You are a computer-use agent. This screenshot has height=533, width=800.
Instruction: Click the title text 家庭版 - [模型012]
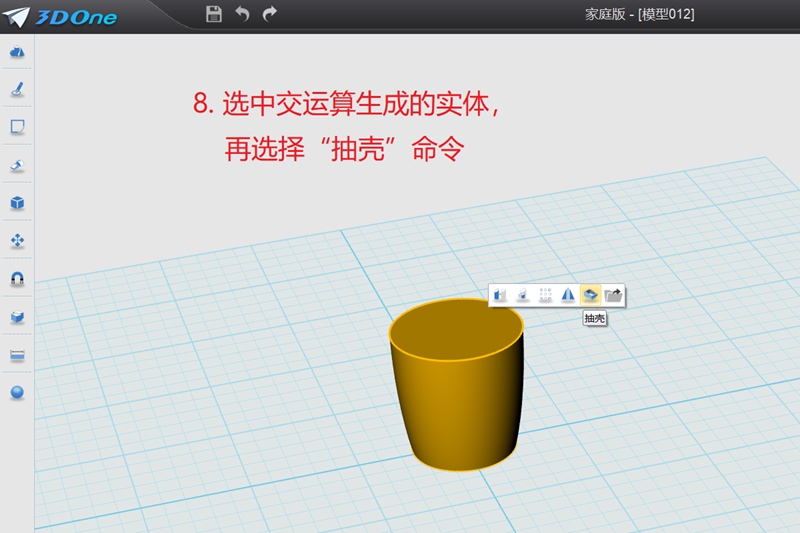coord(639,14)
